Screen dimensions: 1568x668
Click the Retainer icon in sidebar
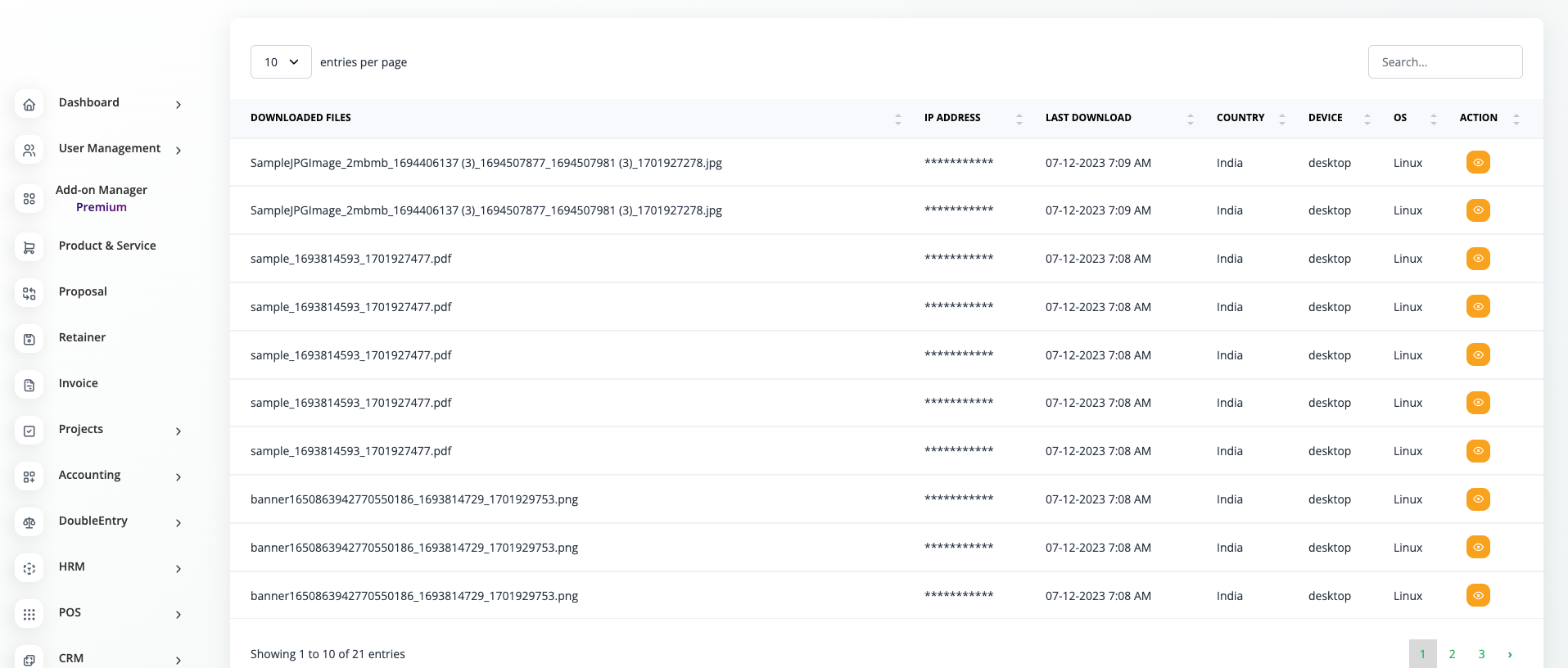[x=29, y=339]
